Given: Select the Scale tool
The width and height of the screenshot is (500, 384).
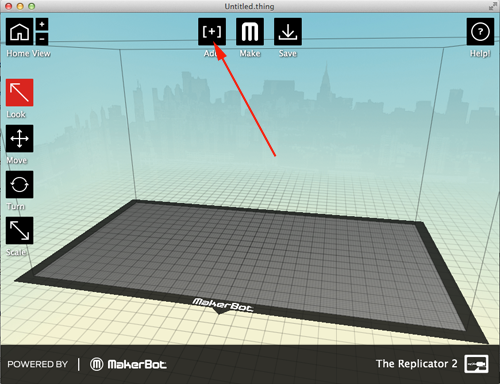Looking at the screenshot, I should (x=19, y=230).
